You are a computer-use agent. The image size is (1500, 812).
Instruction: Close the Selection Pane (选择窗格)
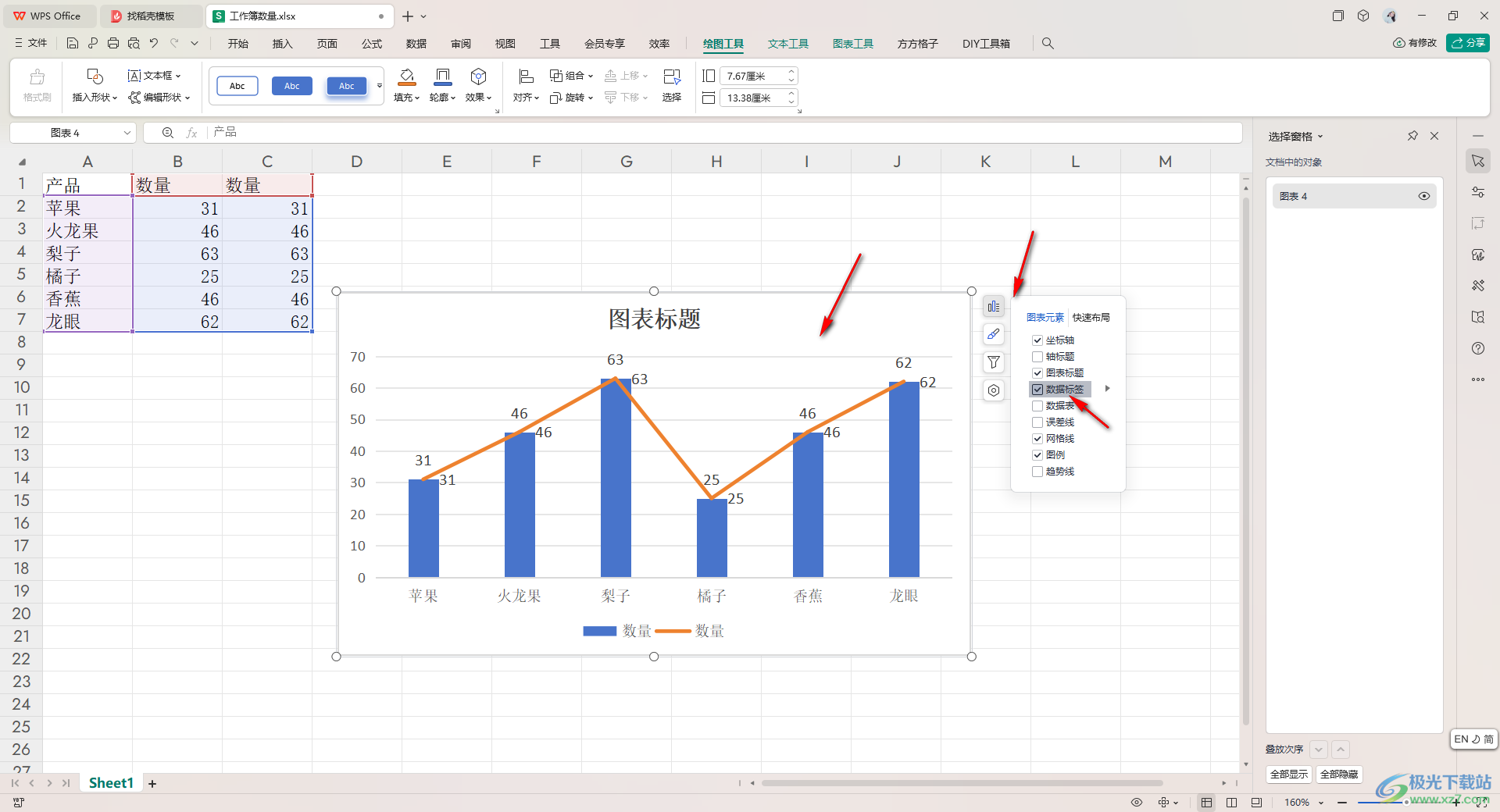coord(1434,136)
